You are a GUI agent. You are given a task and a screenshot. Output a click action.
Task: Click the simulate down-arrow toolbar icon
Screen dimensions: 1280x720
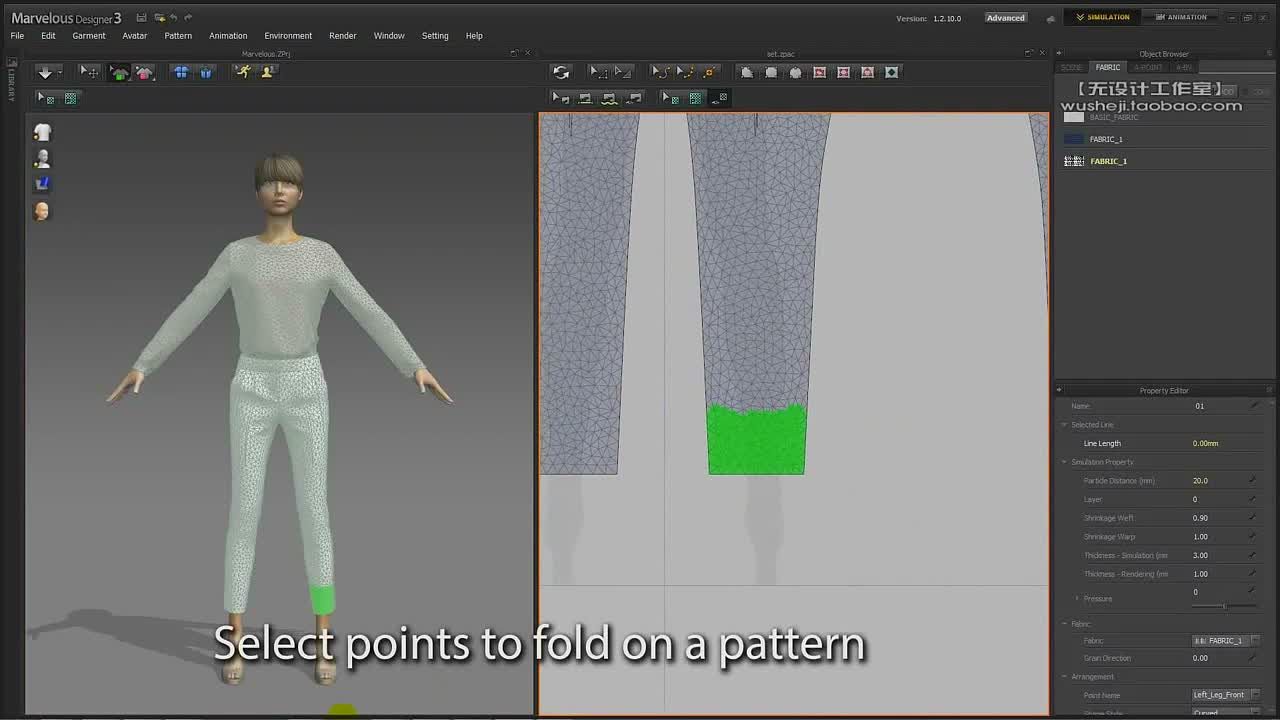coord(45,72)
